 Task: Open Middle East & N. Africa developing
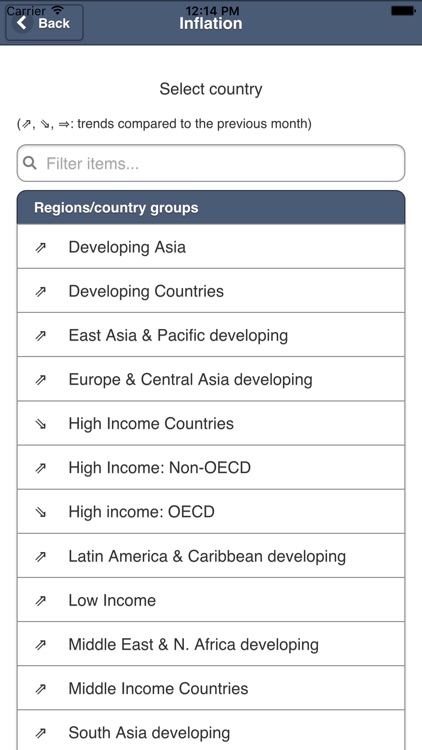[211, 644]
